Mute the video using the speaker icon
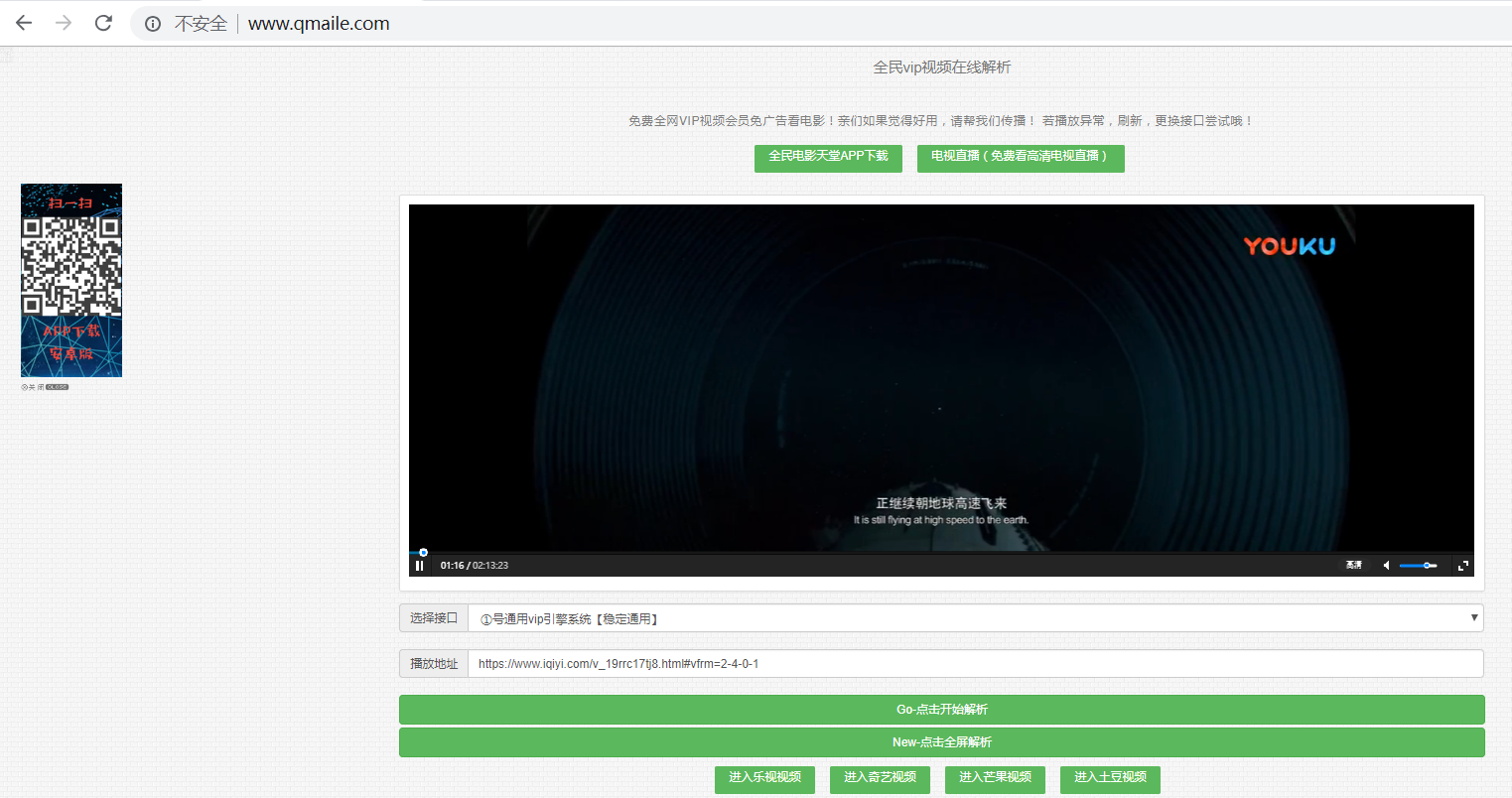The width and height of the screenshot is (1512, 798). tap(1386, 566)
